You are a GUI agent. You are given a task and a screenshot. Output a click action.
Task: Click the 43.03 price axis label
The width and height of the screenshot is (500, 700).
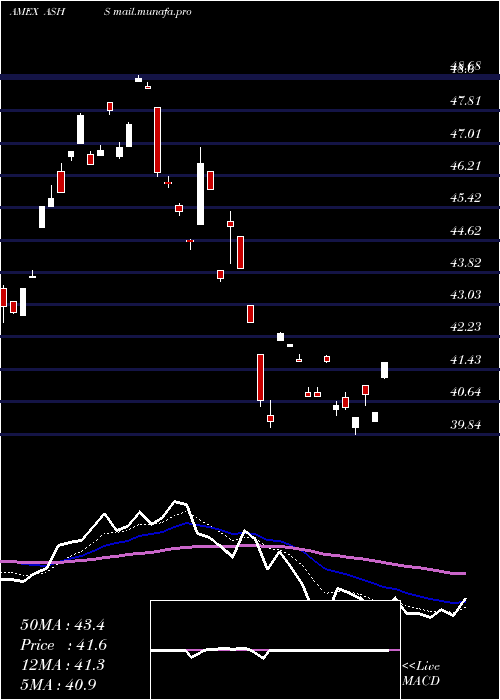[x=466, y=295]
